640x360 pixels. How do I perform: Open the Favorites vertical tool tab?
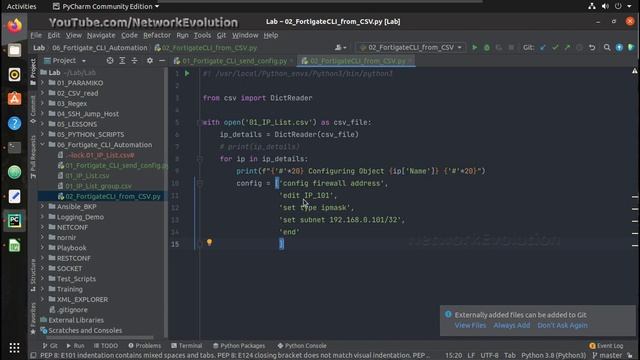click(33, 318)
